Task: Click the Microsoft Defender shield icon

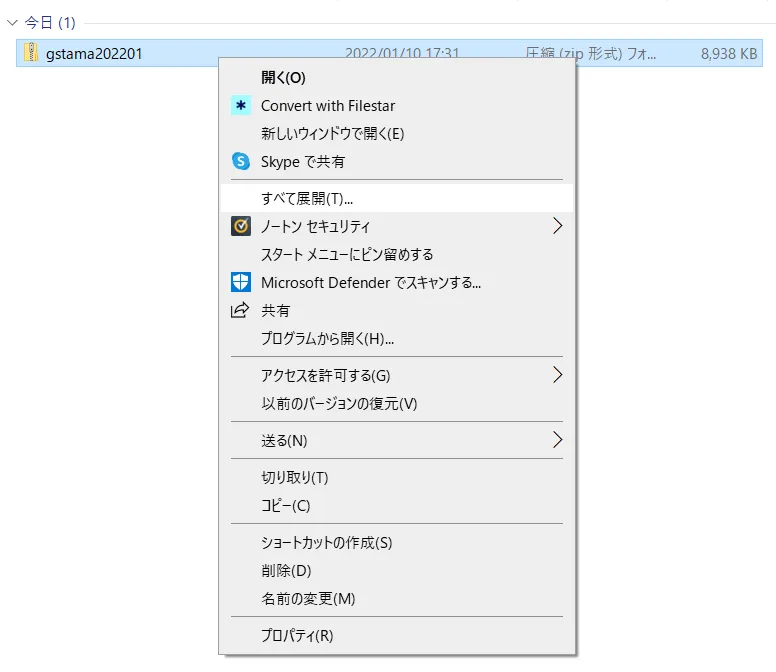Action: [x=241, y=282]
